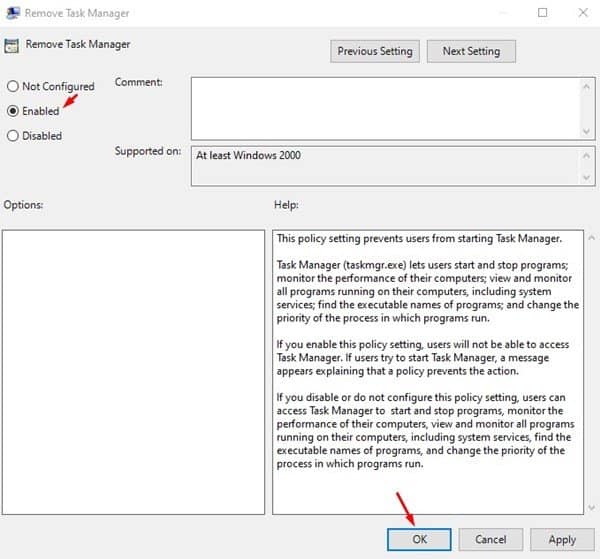Click the 'Task Manager (taskmgr.exe)' help paragraph
The height and width of the screenshot is (559, 600).
tap(428, 292)
